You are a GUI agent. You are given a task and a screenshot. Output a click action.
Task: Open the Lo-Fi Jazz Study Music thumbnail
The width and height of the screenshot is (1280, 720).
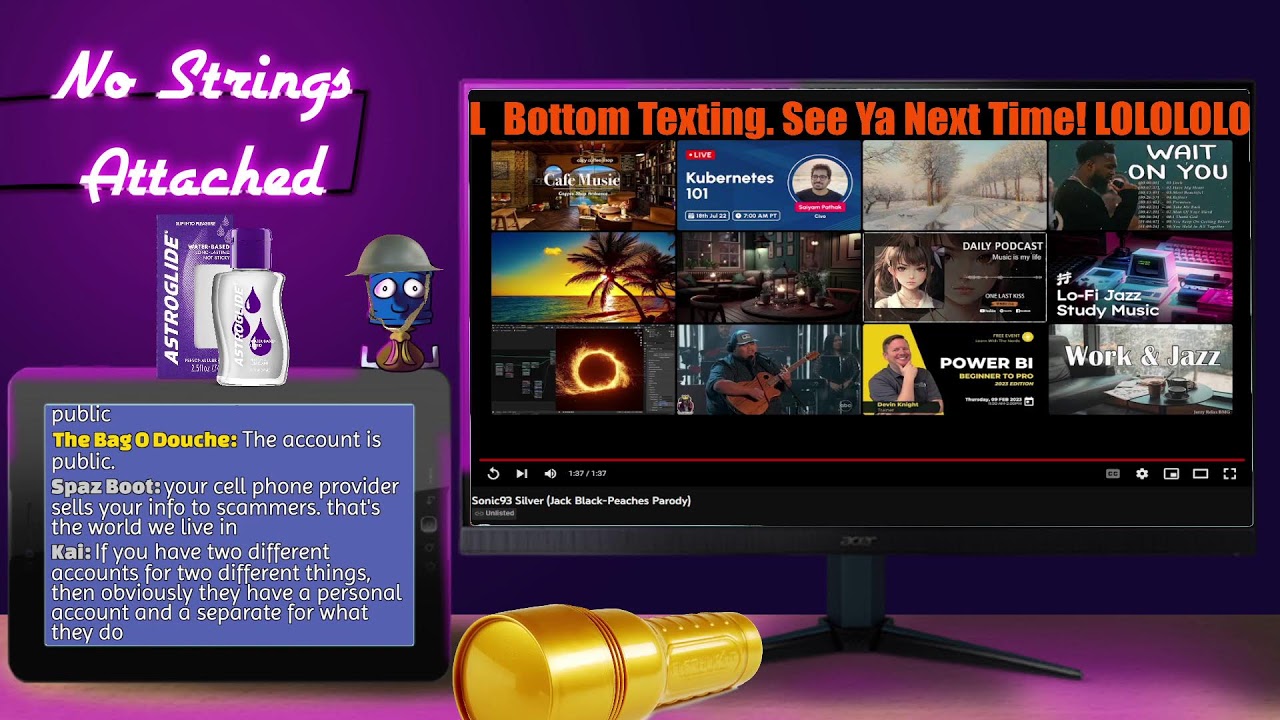tap(1140, 277)
